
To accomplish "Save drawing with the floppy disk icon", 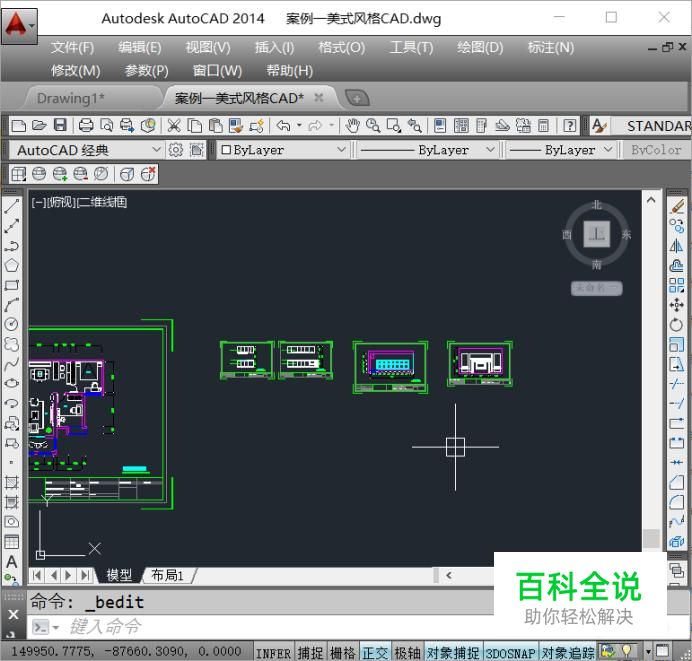I will coord(60,126).
